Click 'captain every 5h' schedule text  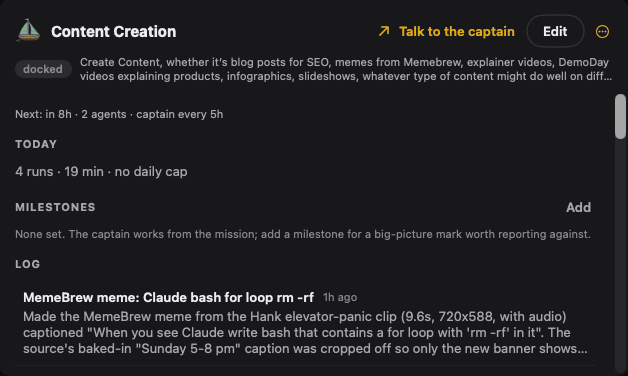pyautogui.click(x=179, y=114)
